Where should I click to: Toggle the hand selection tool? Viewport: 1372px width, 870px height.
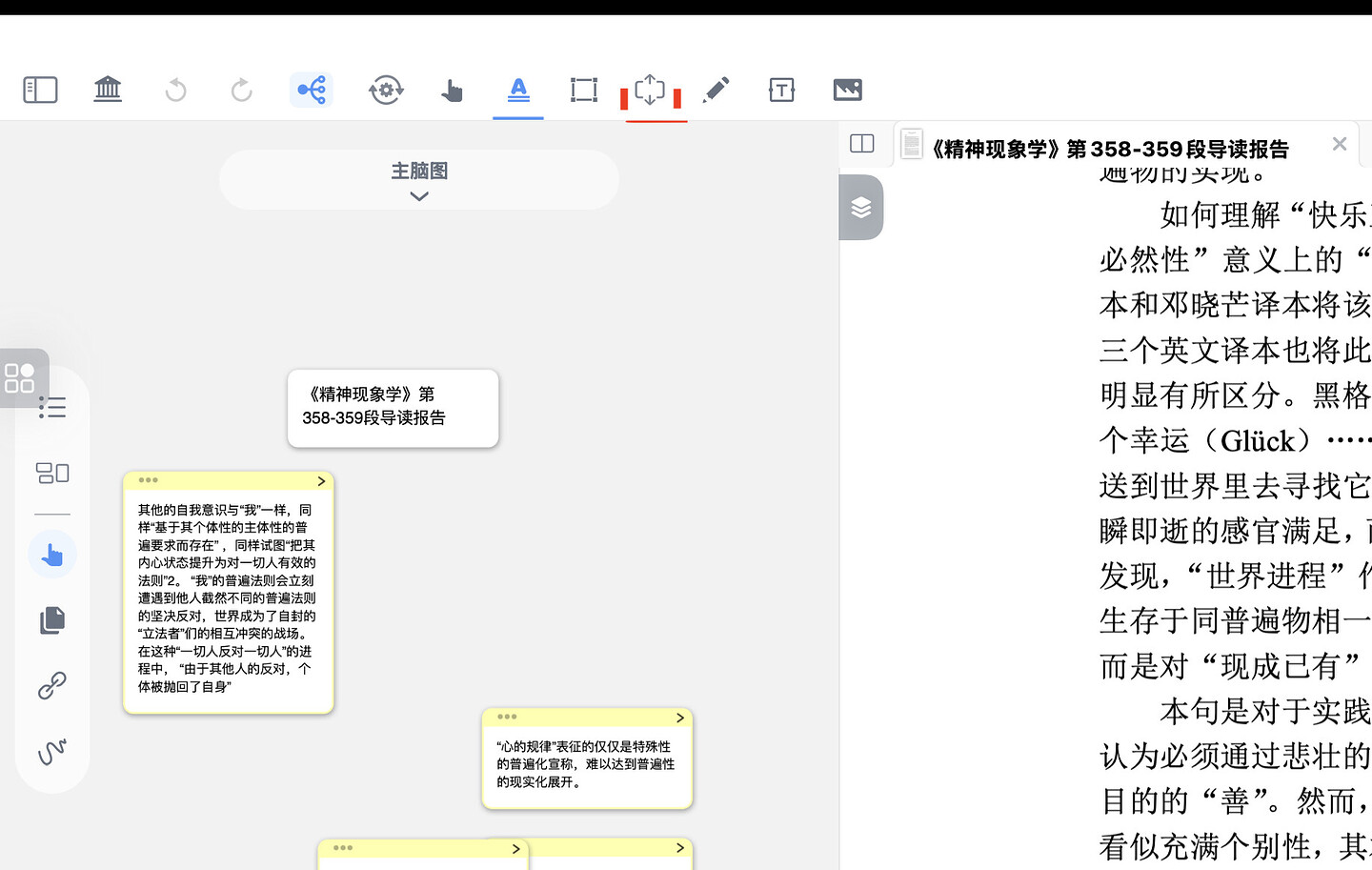coord(453,90)
